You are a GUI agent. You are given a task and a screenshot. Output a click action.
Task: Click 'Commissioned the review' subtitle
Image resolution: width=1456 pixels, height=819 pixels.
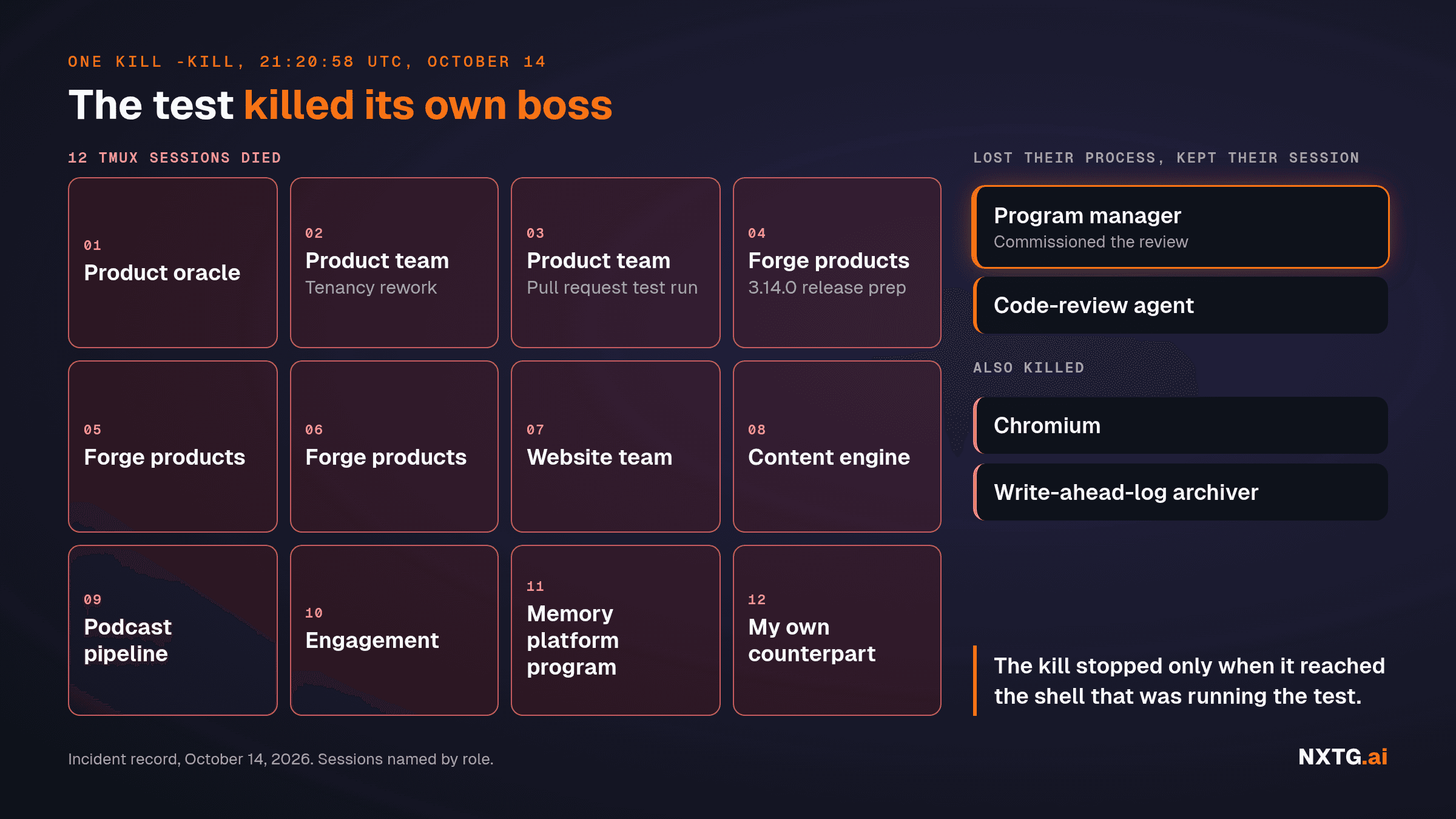pyautogui.click(x=1091, y=241)
